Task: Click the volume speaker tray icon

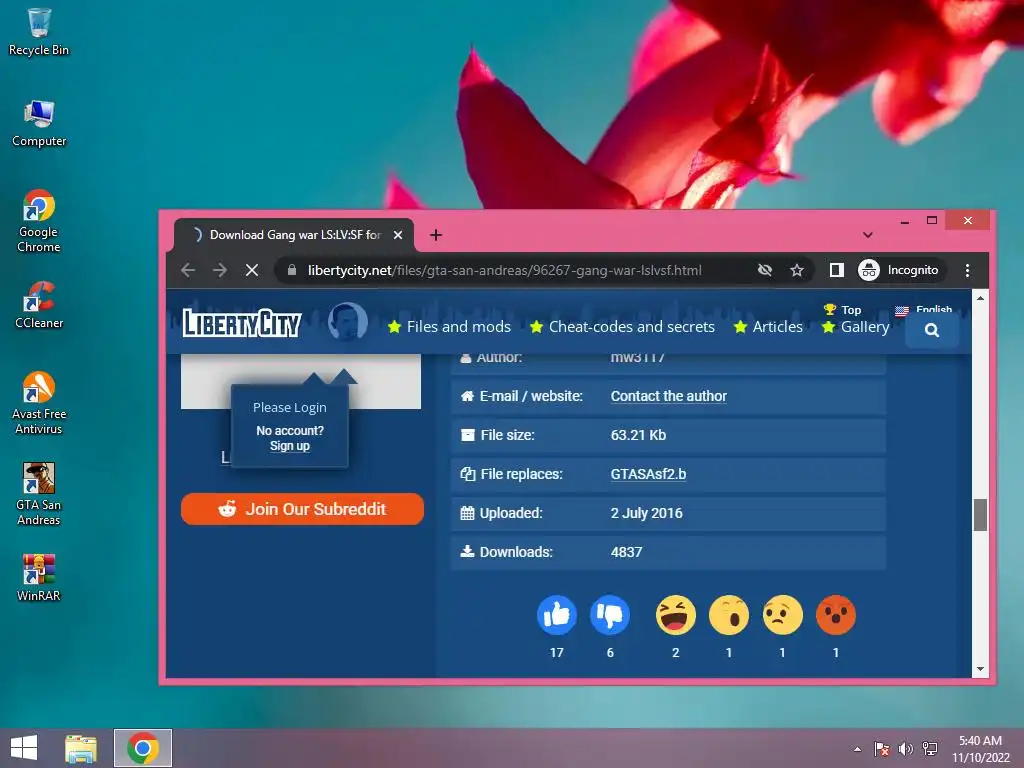Action: click(x=905, y=749)
